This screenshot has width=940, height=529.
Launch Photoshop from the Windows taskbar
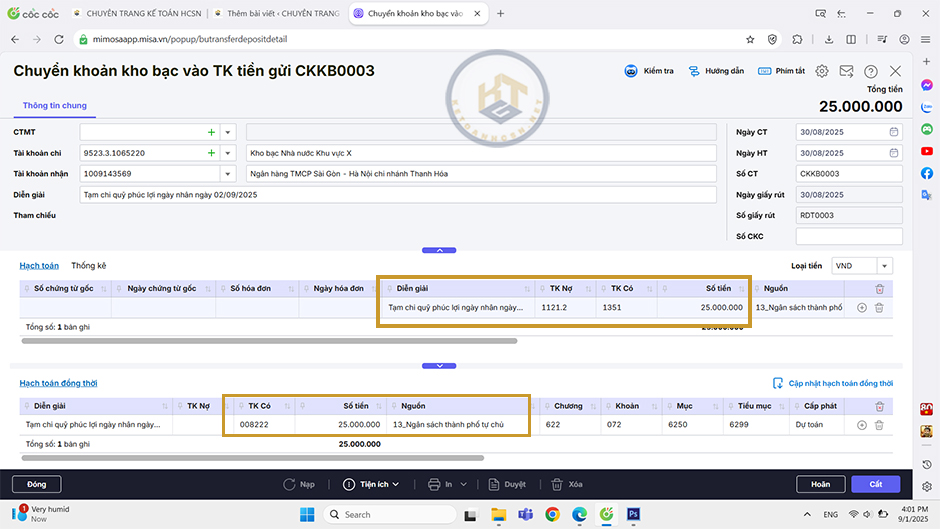point(633,514)
